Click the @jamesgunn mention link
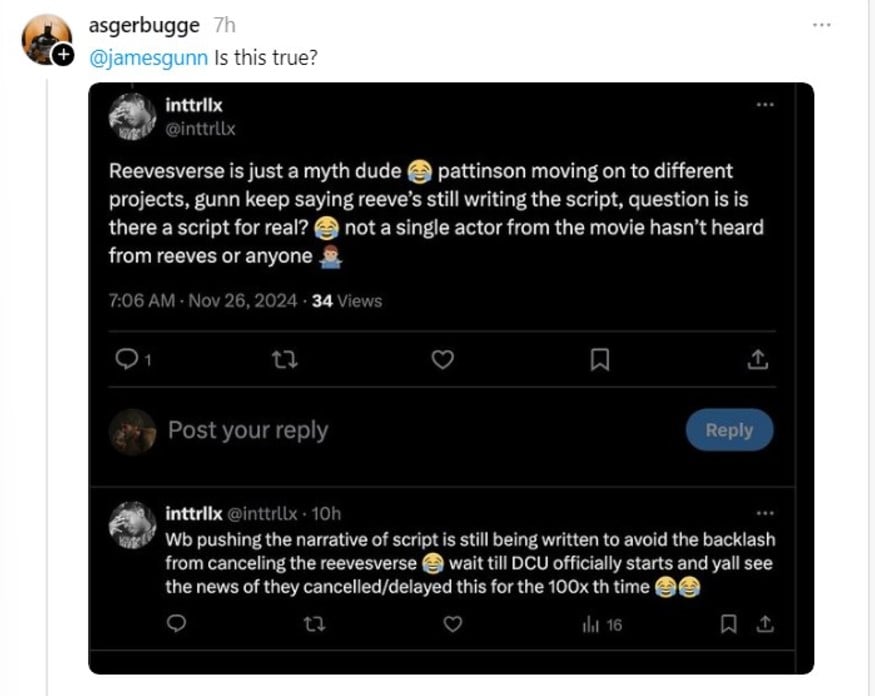Viewport: 875px width, 696px height. pos(150,57)
